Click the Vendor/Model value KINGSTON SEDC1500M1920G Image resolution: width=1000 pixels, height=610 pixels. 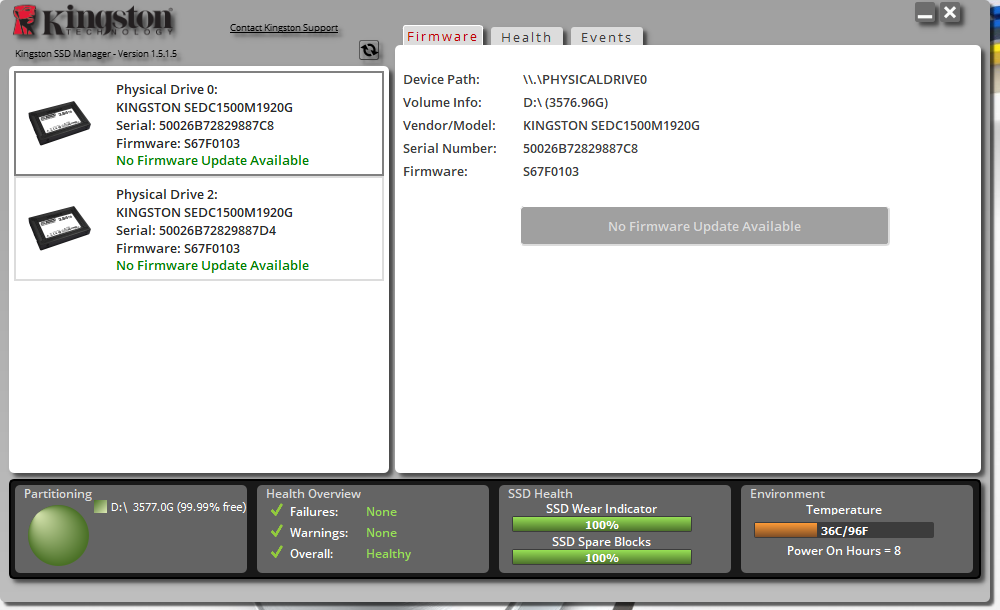[x=611, y=126]
